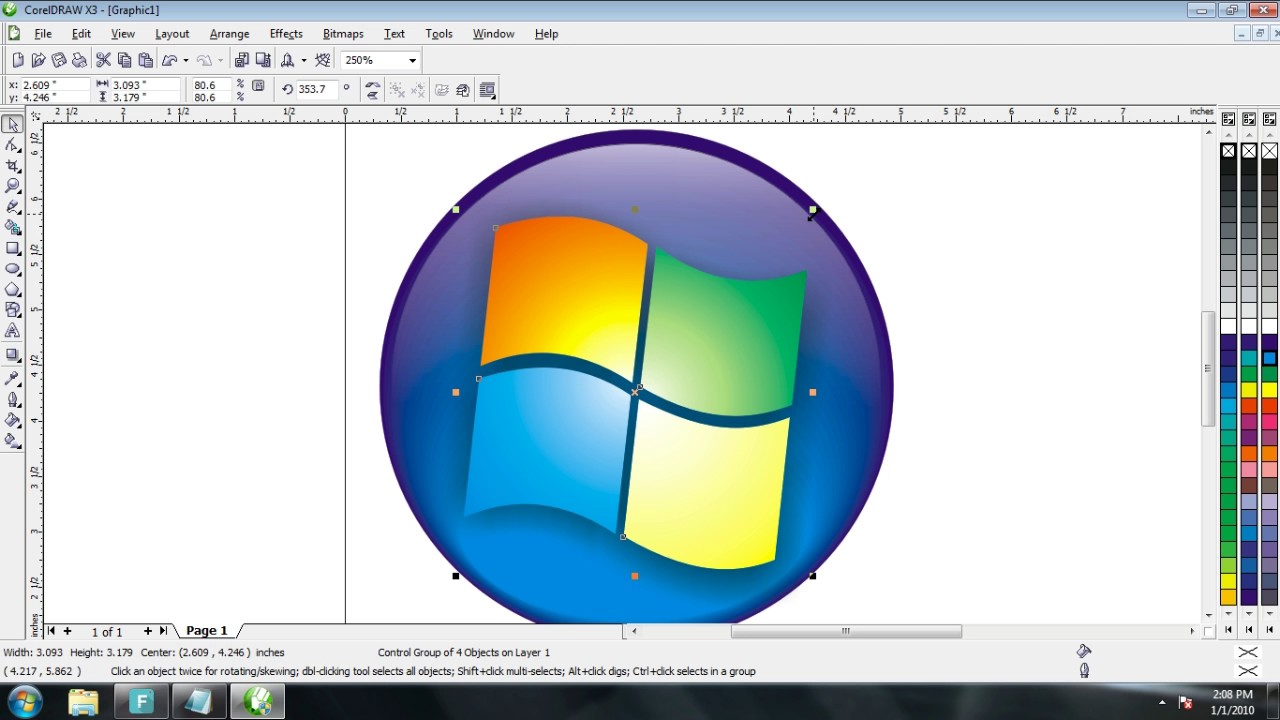Pick the highlighted blue swatch in right palette

(1269, 358)
